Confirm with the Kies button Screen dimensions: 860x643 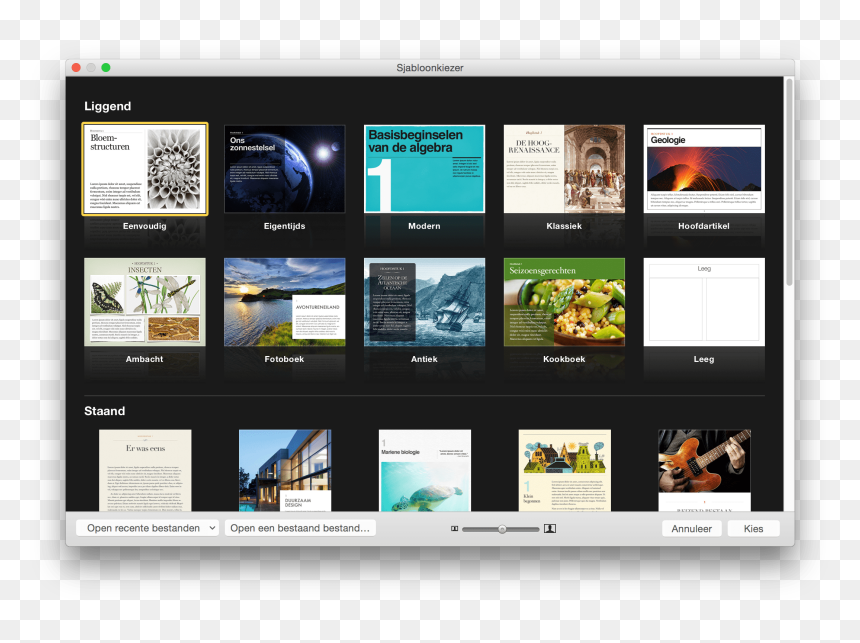pyautogui.click(x=754, y=529)
